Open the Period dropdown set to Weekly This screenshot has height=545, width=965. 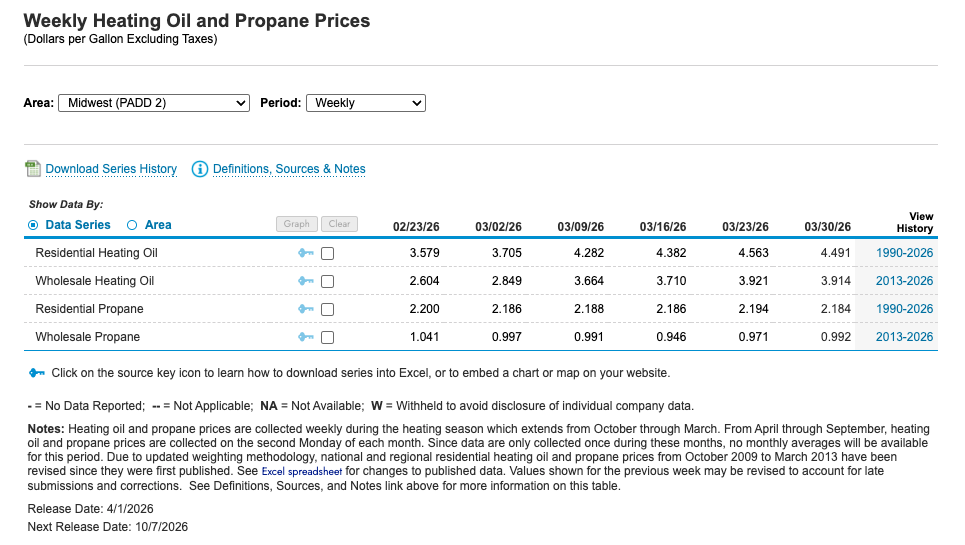coord(366,103)
